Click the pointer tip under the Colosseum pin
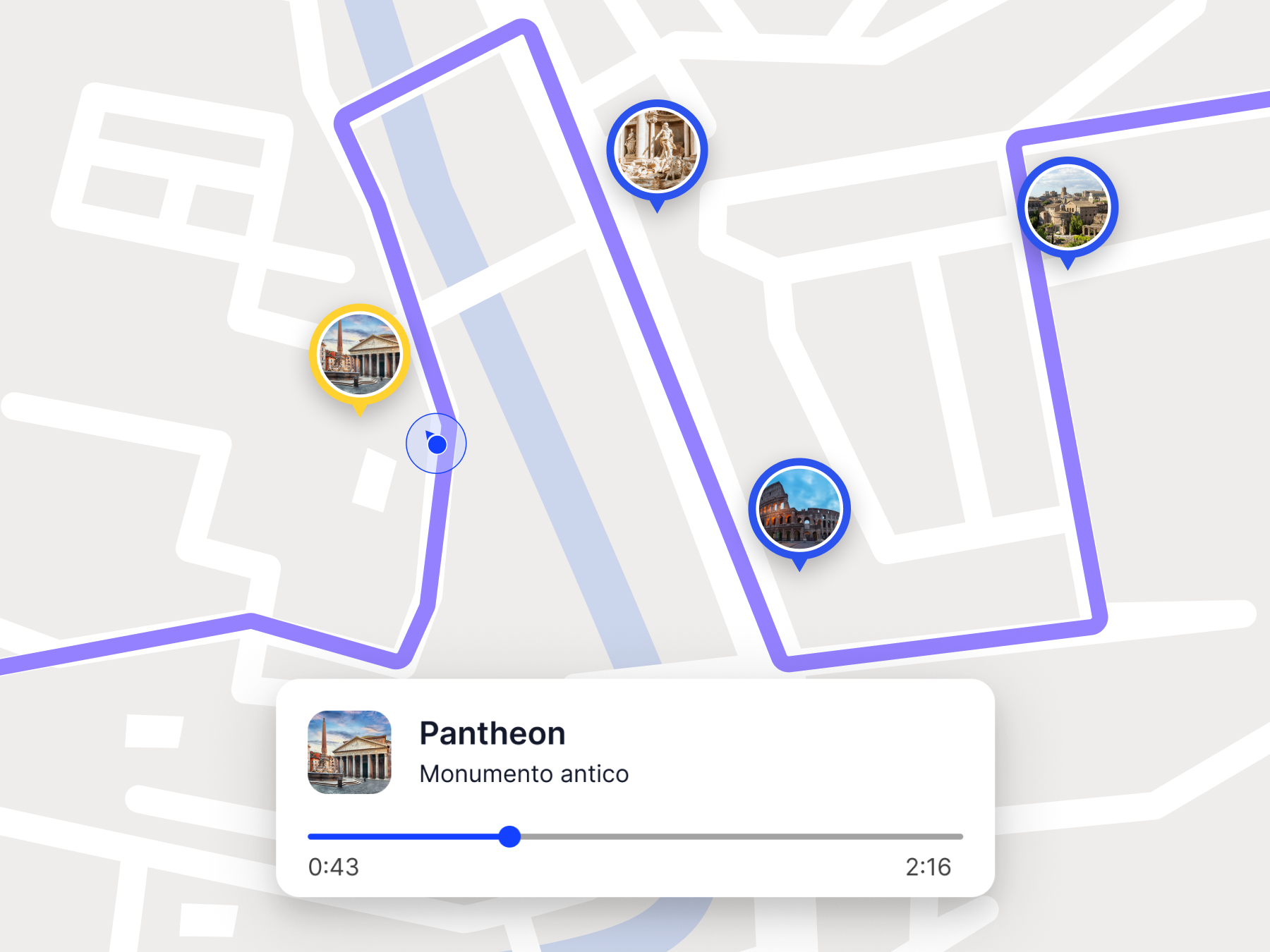The width and height of the screenshot is (1270, 952). (x=799, y=566)
